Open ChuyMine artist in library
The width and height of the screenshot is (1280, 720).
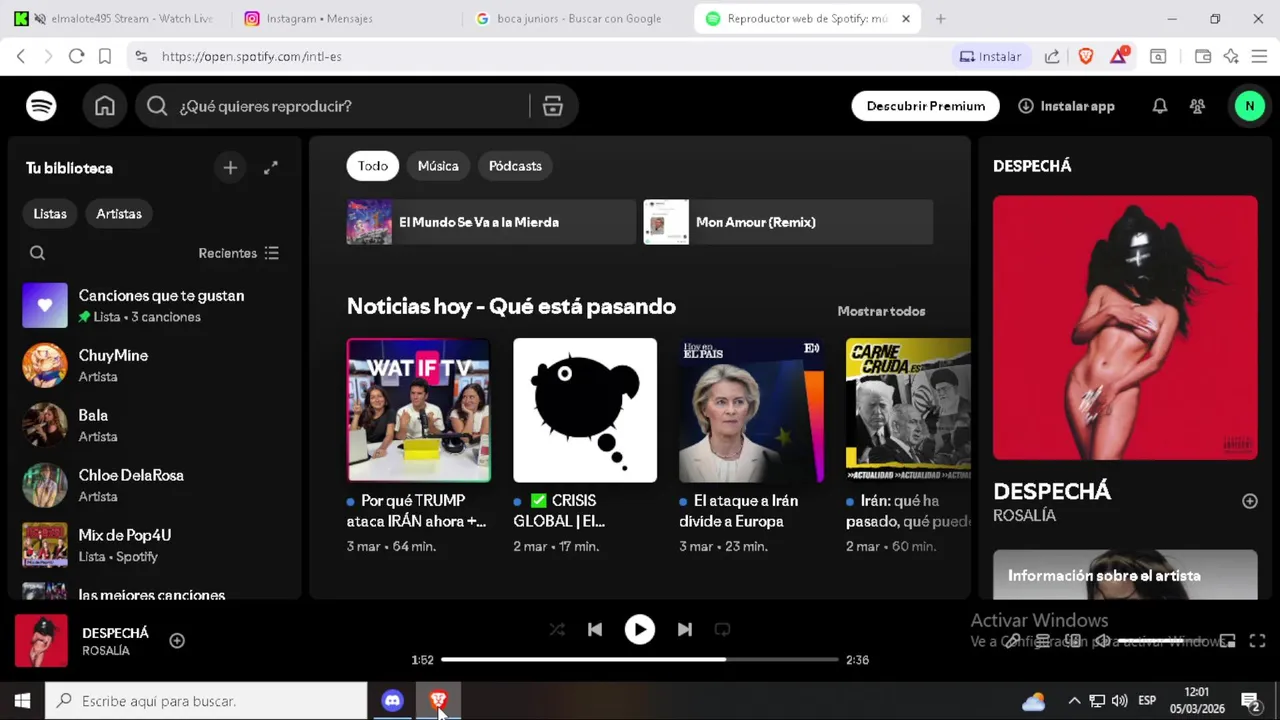[x=155, y=366]
